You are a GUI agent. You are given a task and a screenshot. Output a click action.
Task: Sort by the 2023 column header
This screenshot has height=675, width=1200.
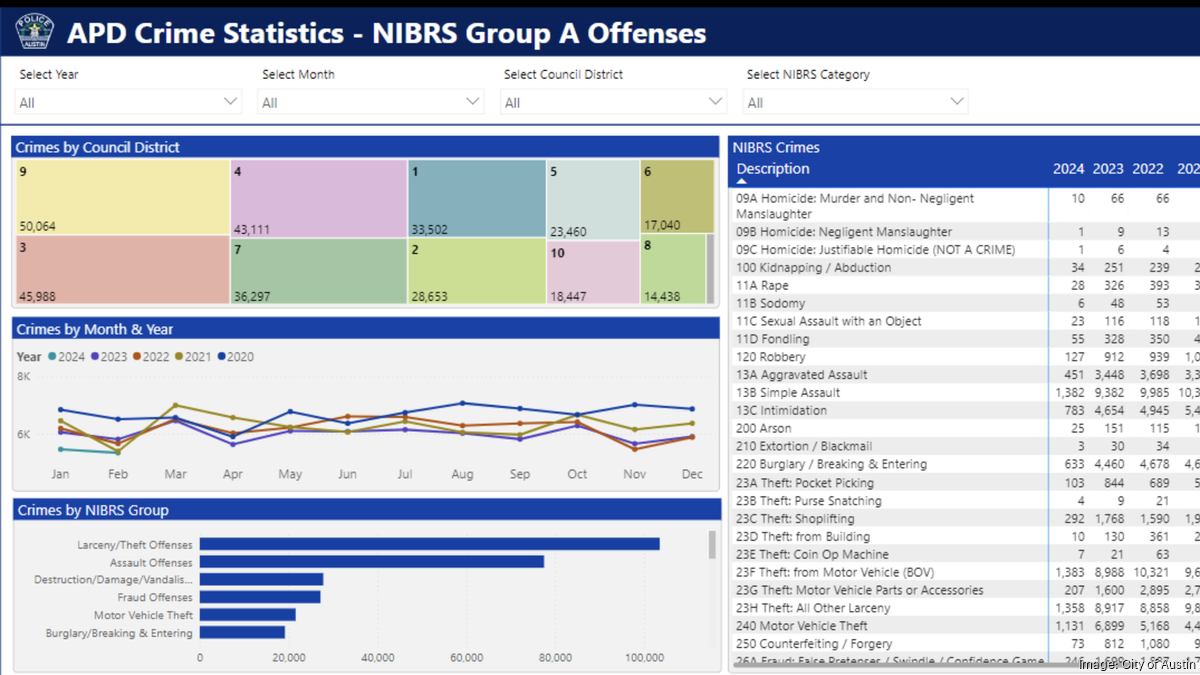1108,169
